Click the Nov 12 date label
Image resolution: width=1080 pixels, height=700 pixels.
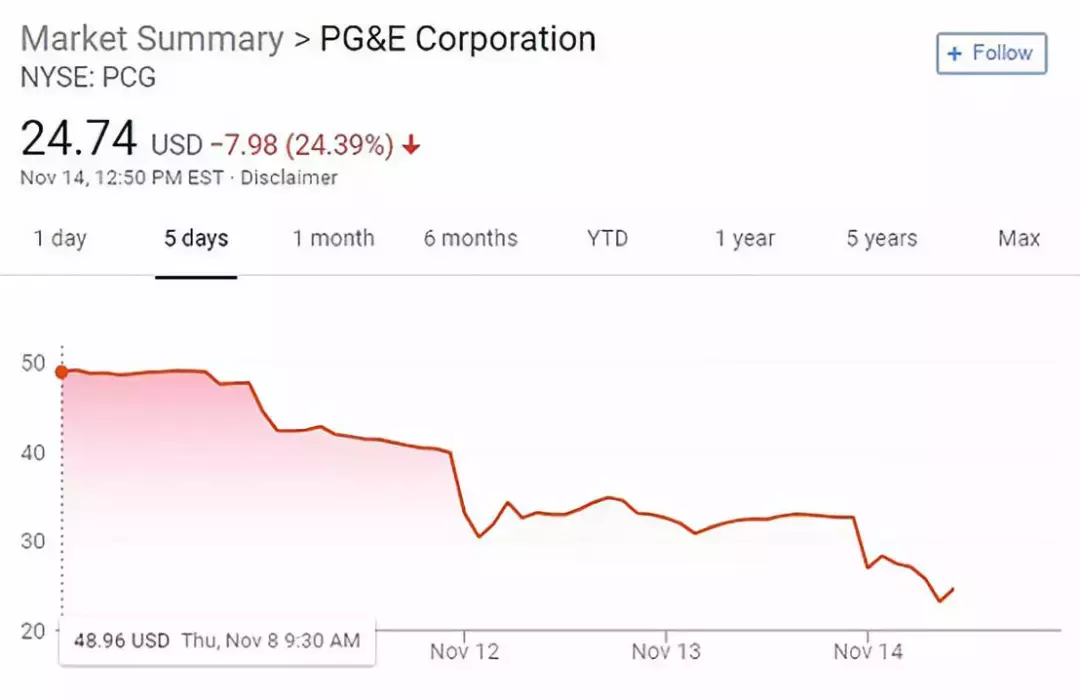[464, 652]
